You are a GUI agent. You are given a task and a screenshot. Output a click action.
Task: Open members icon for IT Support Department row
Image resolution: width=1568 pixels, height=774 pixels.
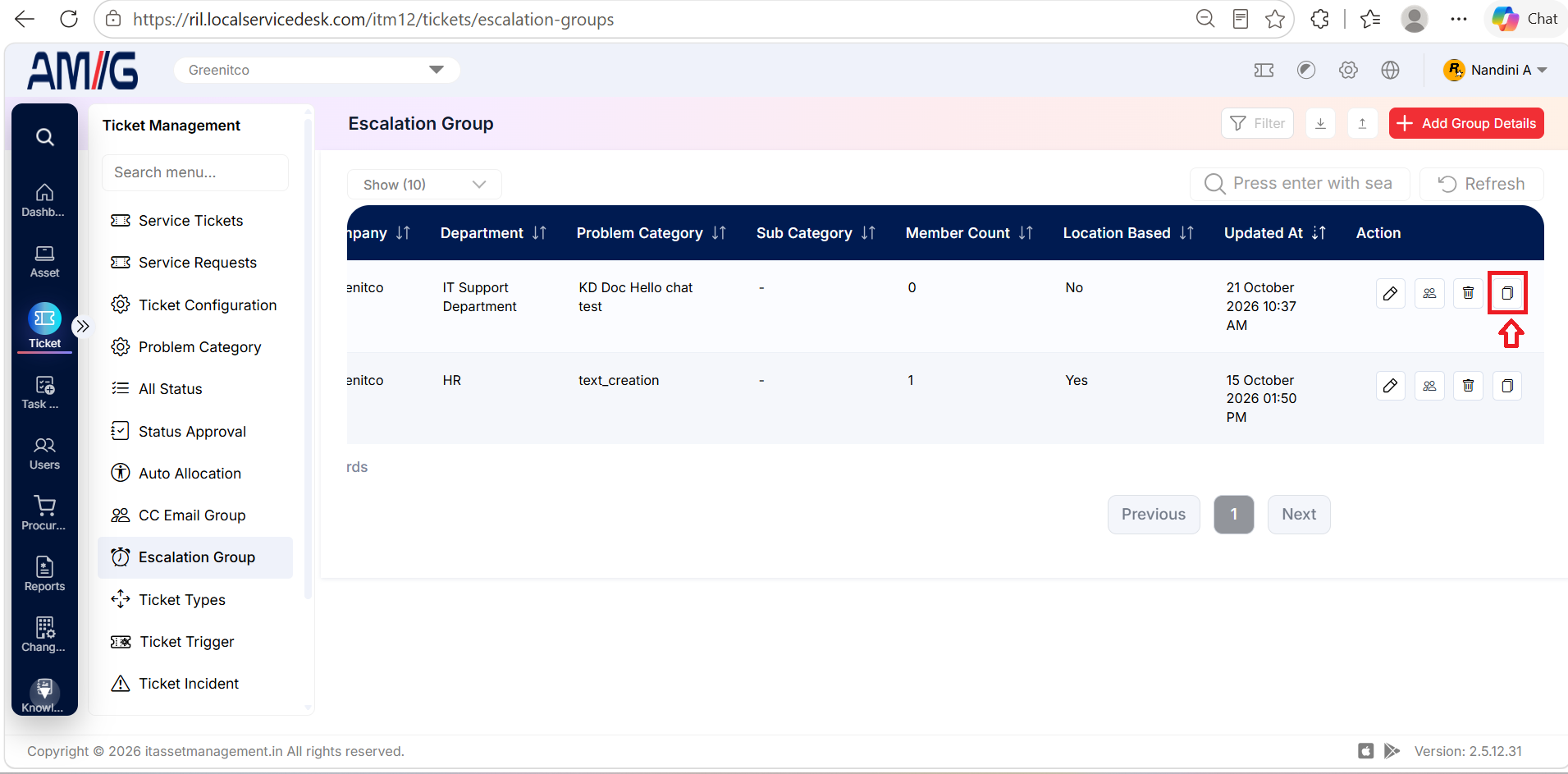coord(1429,293)
